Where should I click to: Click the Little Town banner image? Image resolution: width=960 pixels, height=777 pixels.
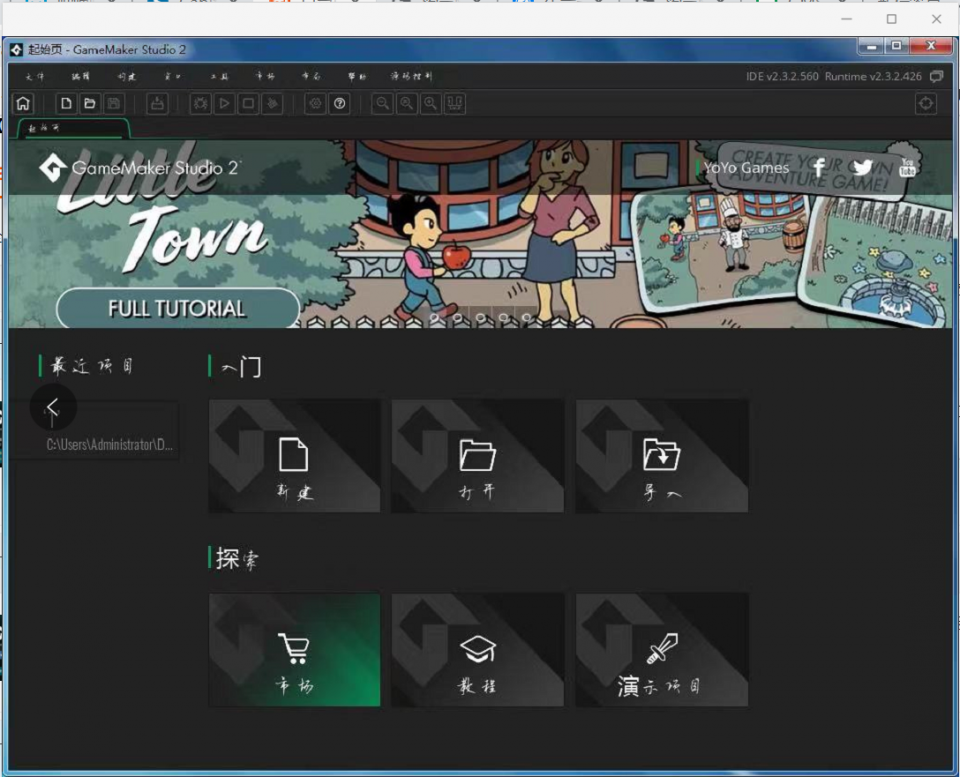click(x=481, y=234)
